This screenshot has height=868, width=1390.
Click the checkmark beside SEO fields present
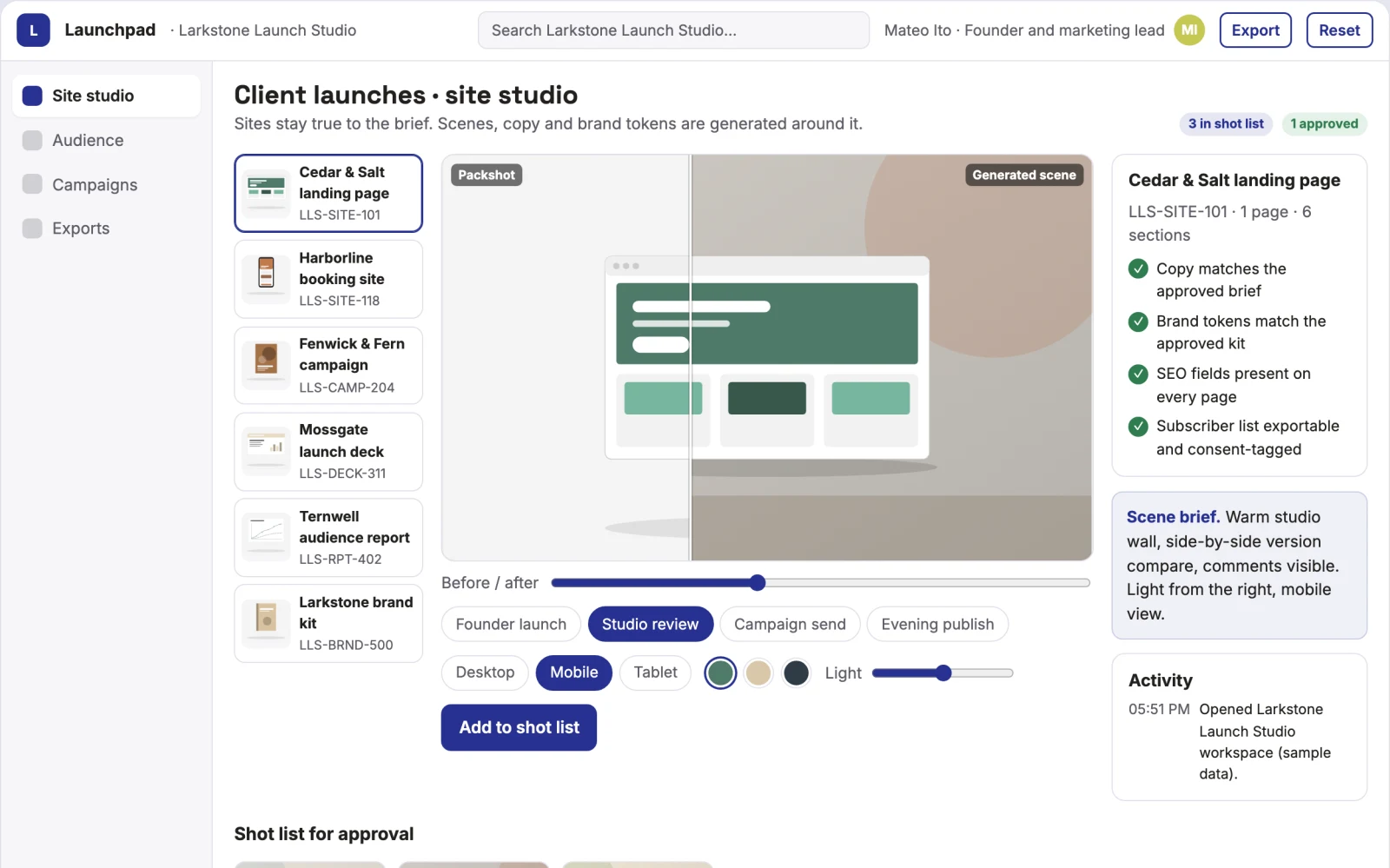pos(1138,374)
